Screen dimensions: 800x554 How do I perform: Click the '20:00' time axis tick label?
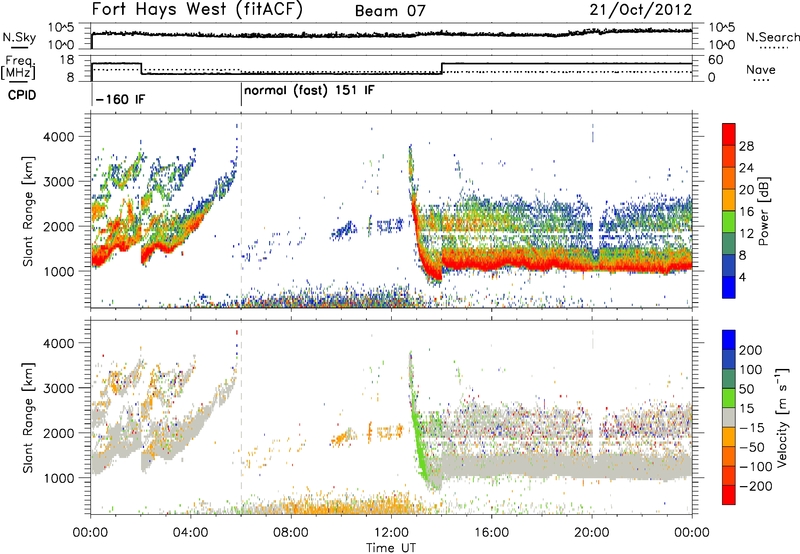pos(591,533)
